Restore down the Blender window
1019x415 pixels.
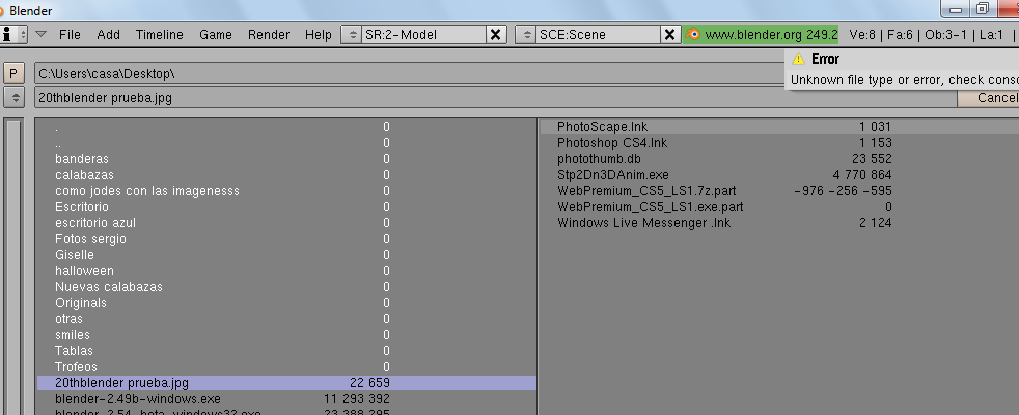click(983, 9)
